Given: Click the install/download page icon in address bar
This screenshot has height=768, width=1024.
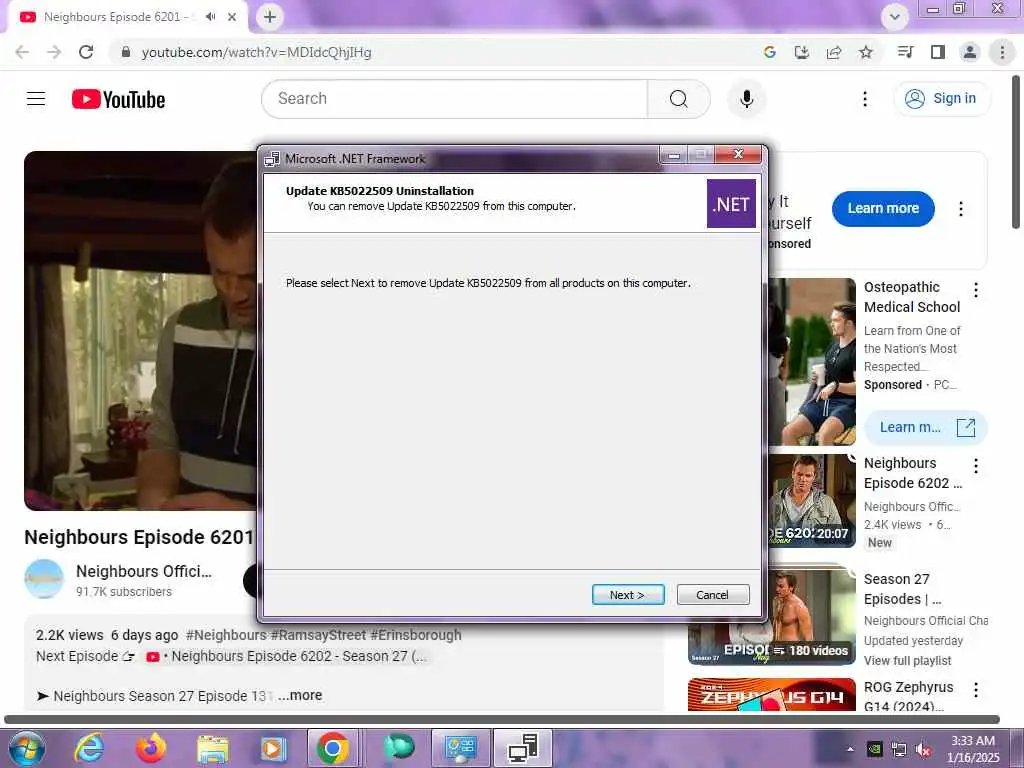Looking at the screenshot, I should point(801,52).
